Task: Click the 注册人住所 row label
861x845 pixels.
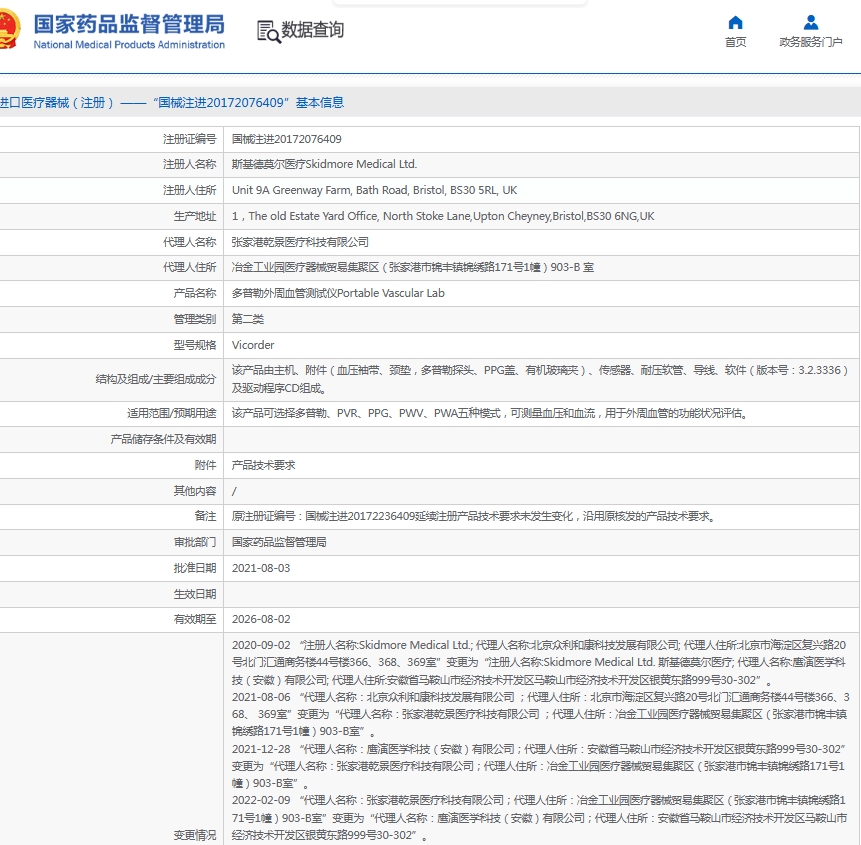Action: [x=189, y=190]
